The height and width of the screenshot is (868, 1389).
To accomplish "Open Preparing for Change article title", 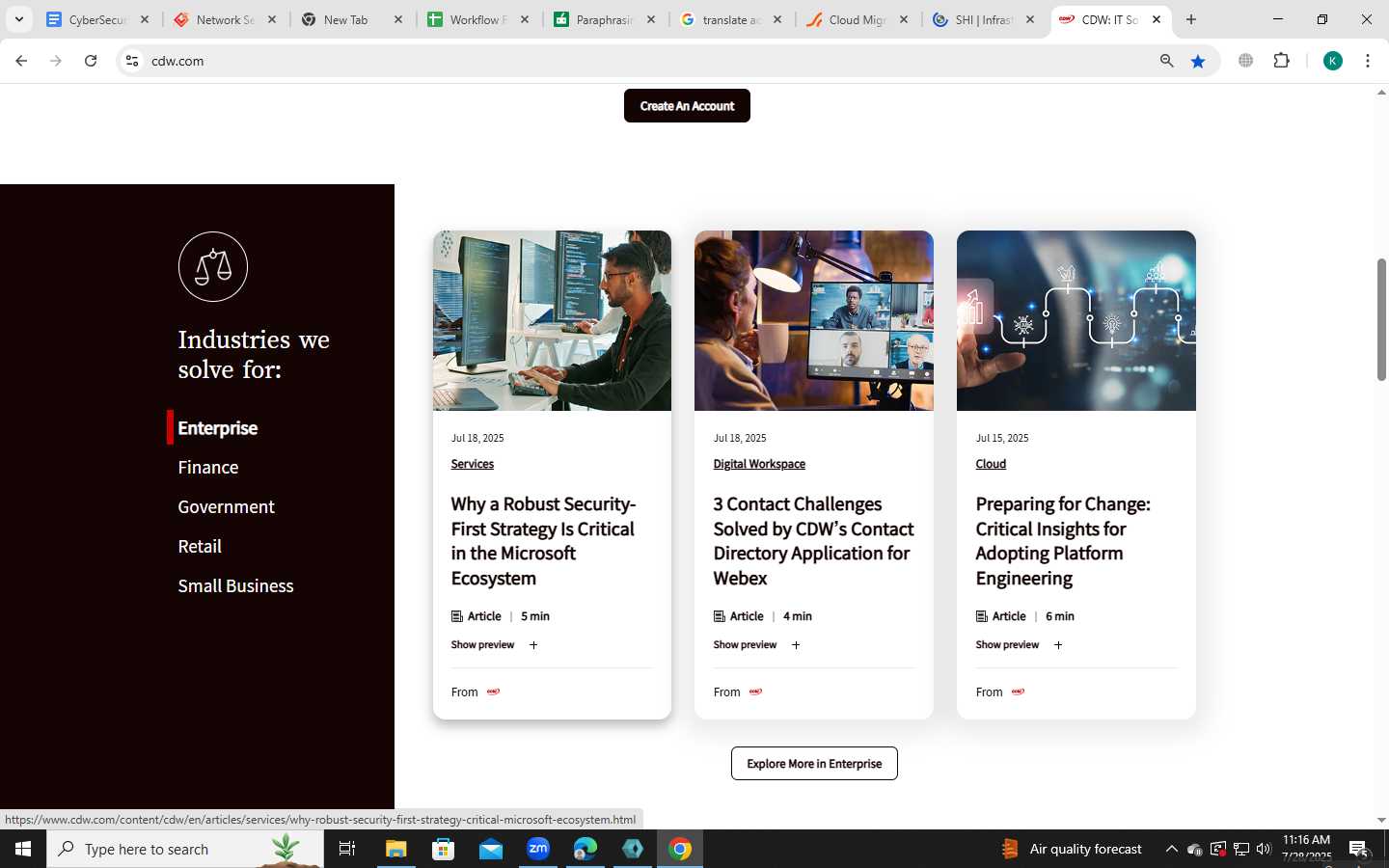I will pos(1063,541).
